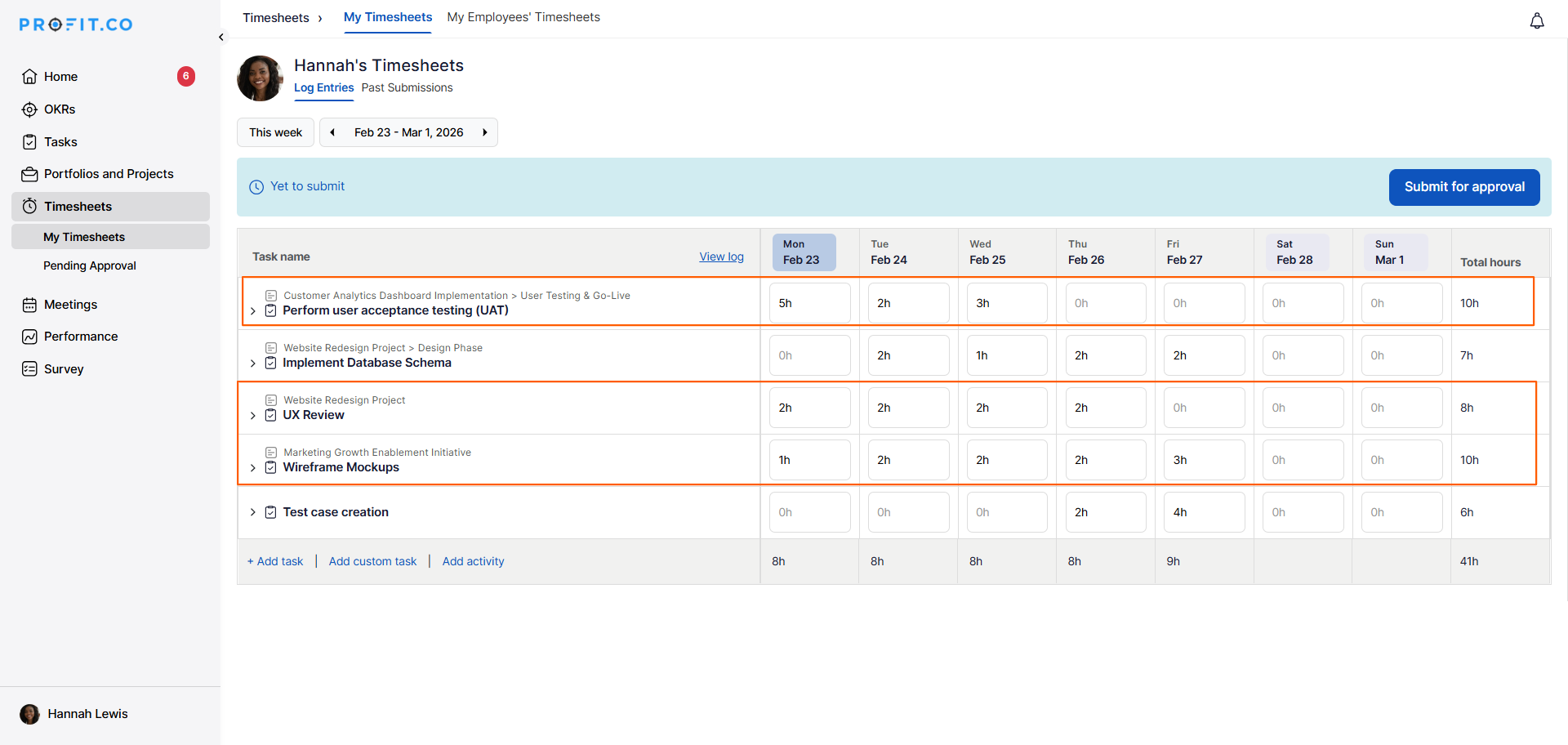
Task: Open the Meetings calendar icon
Action: [x=29, y=305]
